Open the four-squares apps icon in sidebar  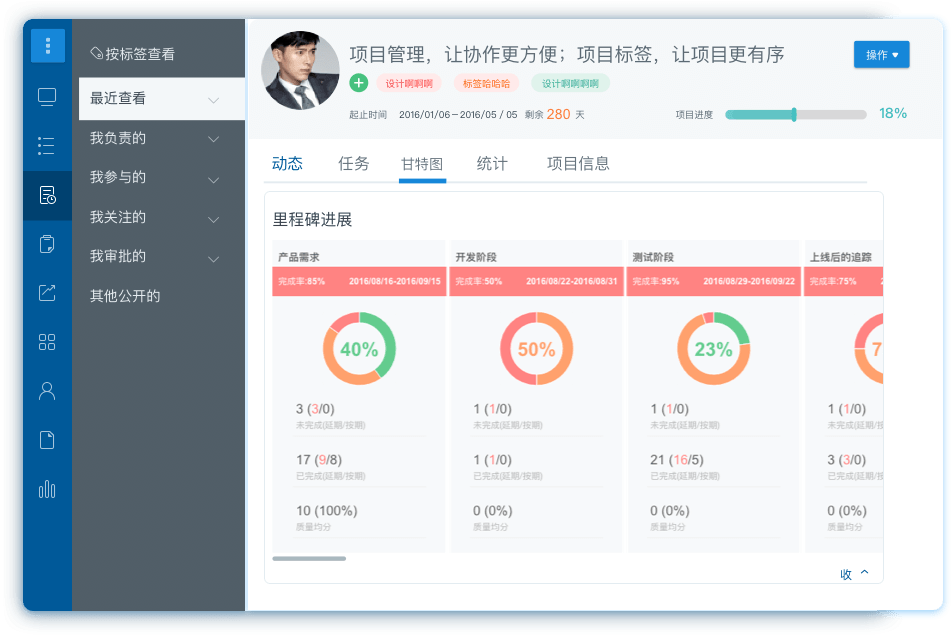click(x=47, y=342)
